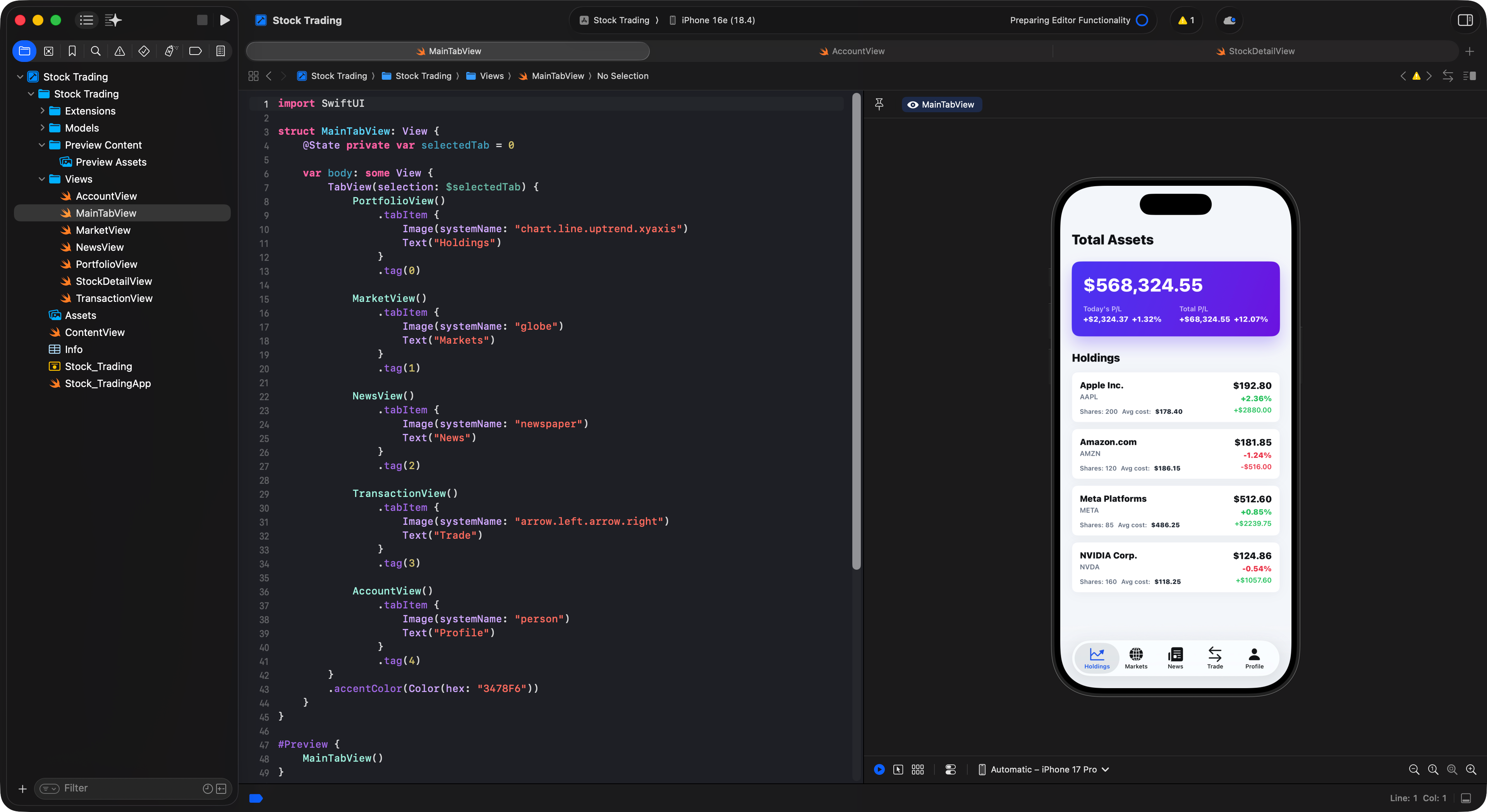Collapse the Stock Trading group folder
Screen dimensions: 1487x812
[31, 94]
